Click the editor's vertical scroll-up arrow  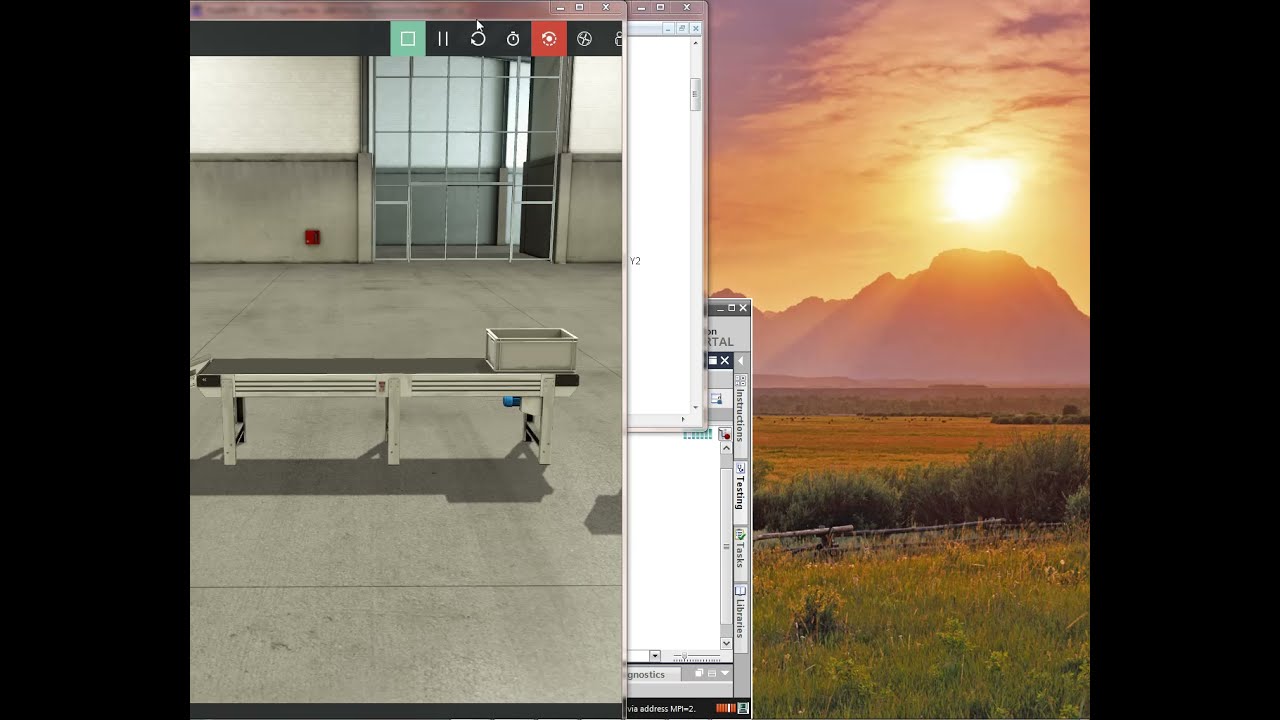[726, 448]
